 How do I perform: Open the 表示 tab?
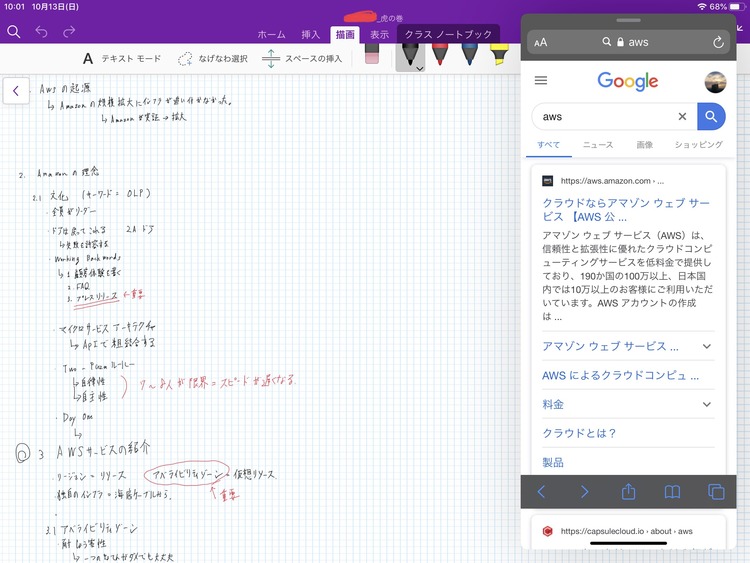379,34
